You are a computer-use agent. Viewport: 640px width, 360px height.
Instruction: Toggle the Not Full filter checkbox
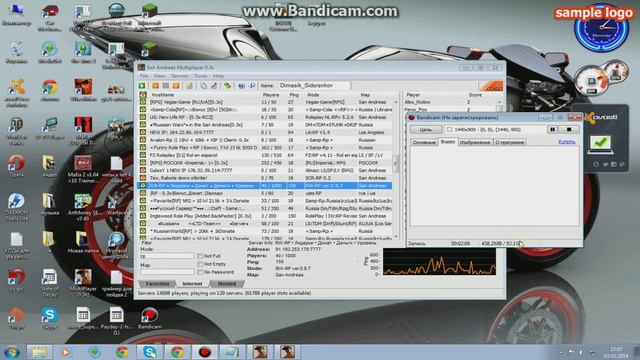(x=200, y=256)
